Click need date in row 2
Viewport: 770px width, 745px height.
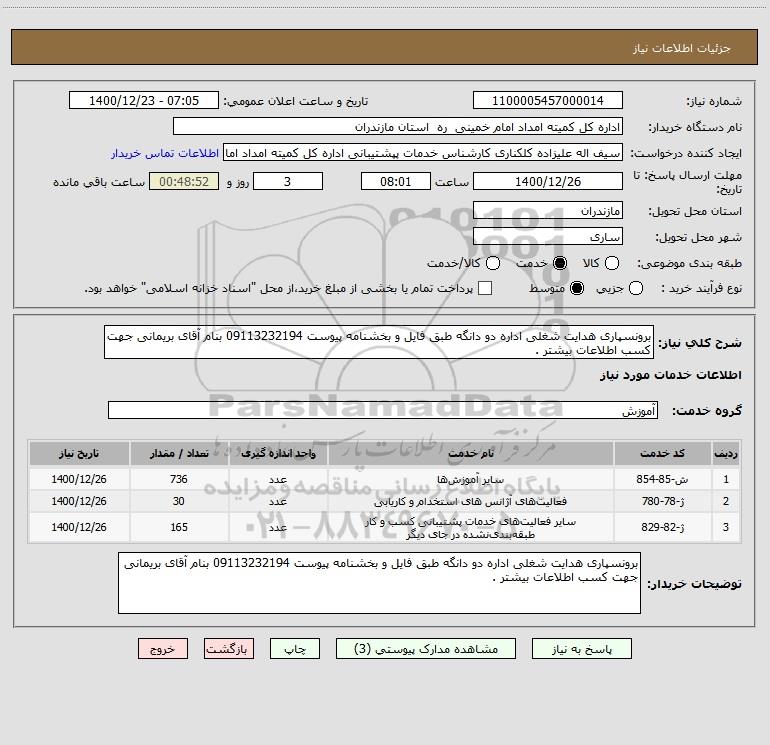(79, 501)
